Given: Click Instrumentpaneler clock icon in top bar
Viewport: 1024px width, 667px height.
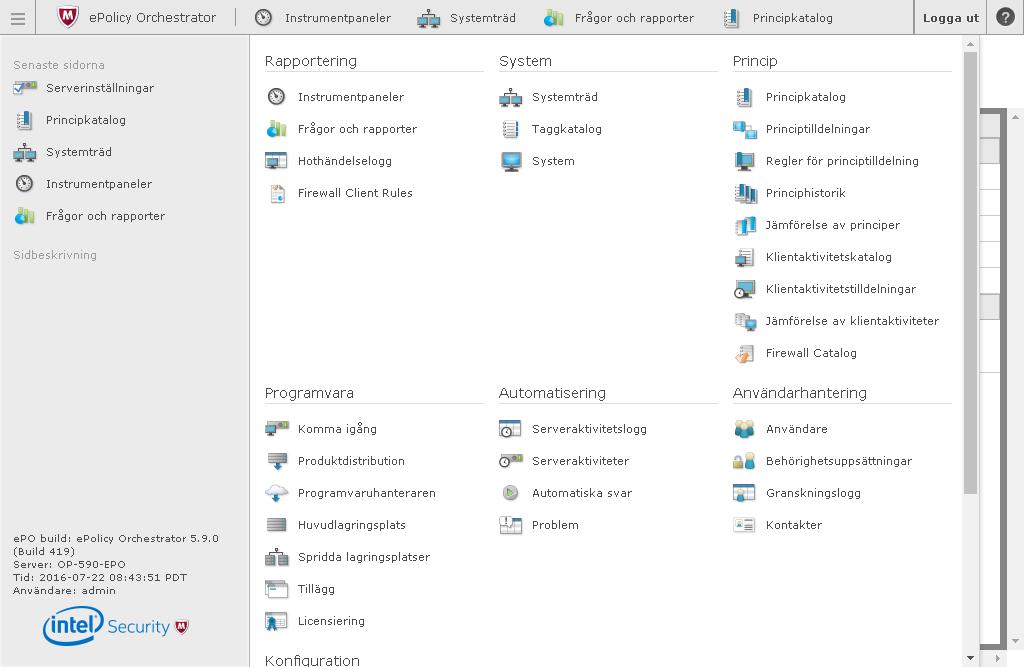Looking at the screenshot, I should (263, 18).
